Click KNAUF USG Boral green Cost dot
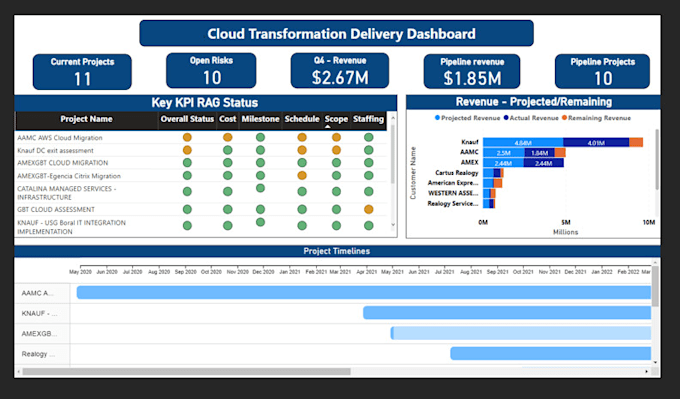The height and width of the screenshot is (399, 680). 228,226
